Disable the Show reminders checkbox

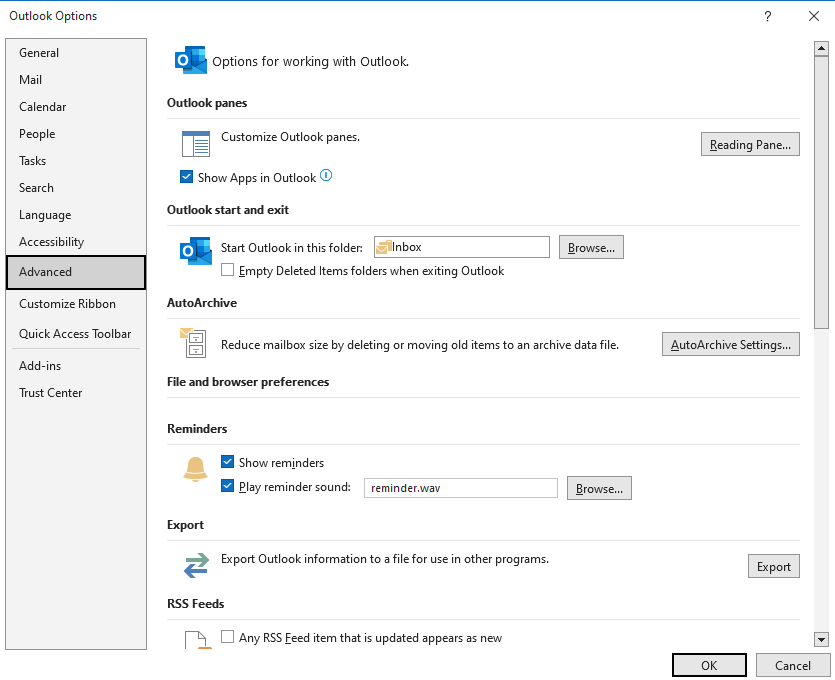(x=227, y=462)
